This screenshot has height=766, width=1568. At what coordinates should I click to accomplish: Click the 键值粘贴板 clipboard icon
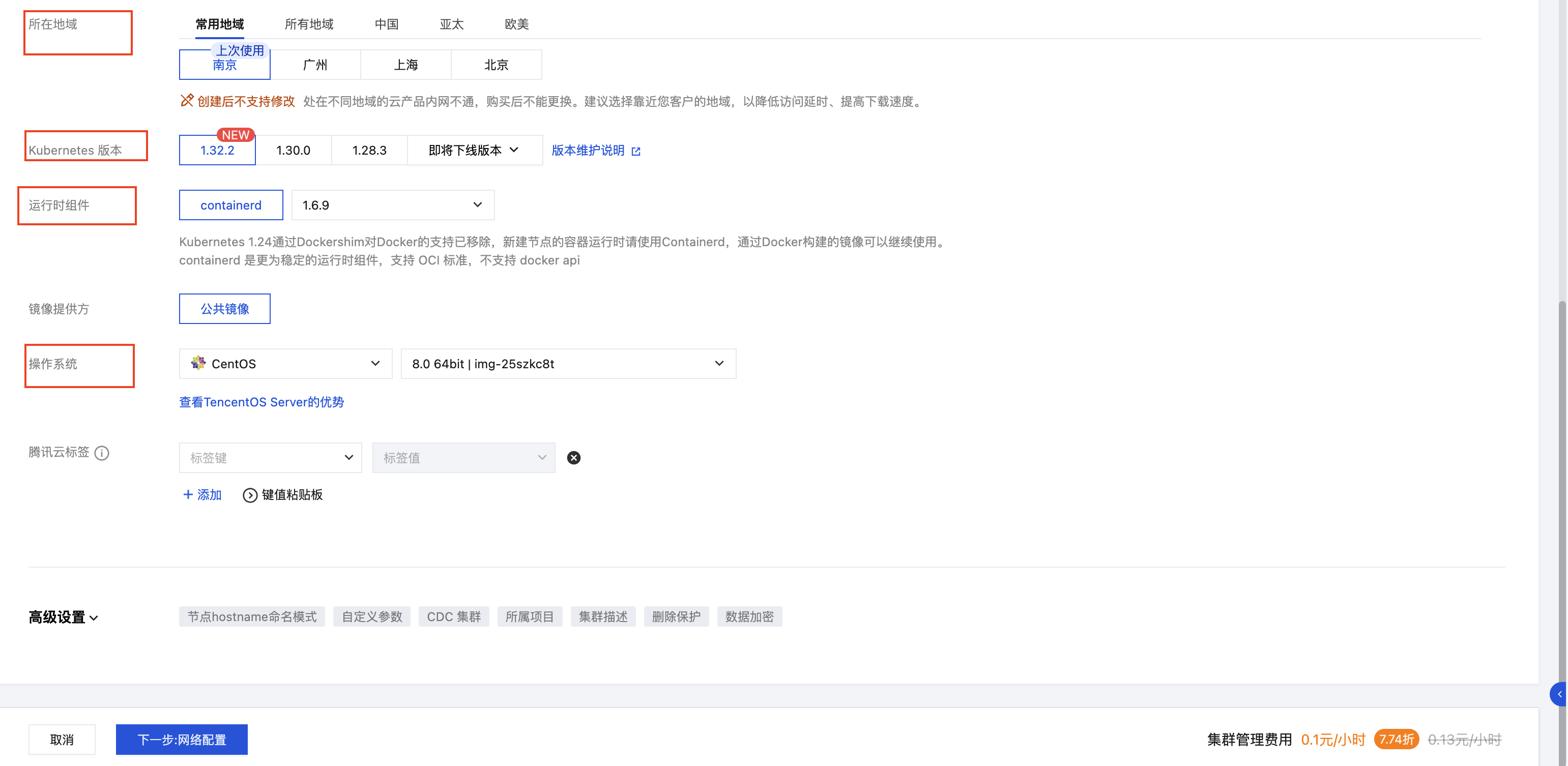click(250, 495)
